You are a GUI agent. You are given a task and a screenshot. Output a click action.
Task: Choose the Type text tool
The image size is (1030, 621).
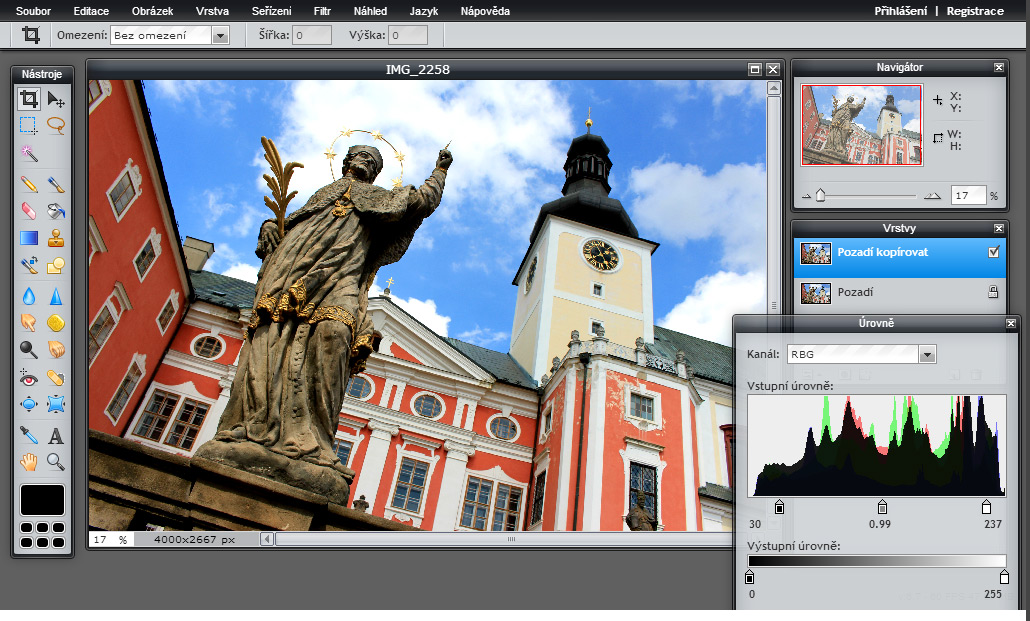pos(56,435)
